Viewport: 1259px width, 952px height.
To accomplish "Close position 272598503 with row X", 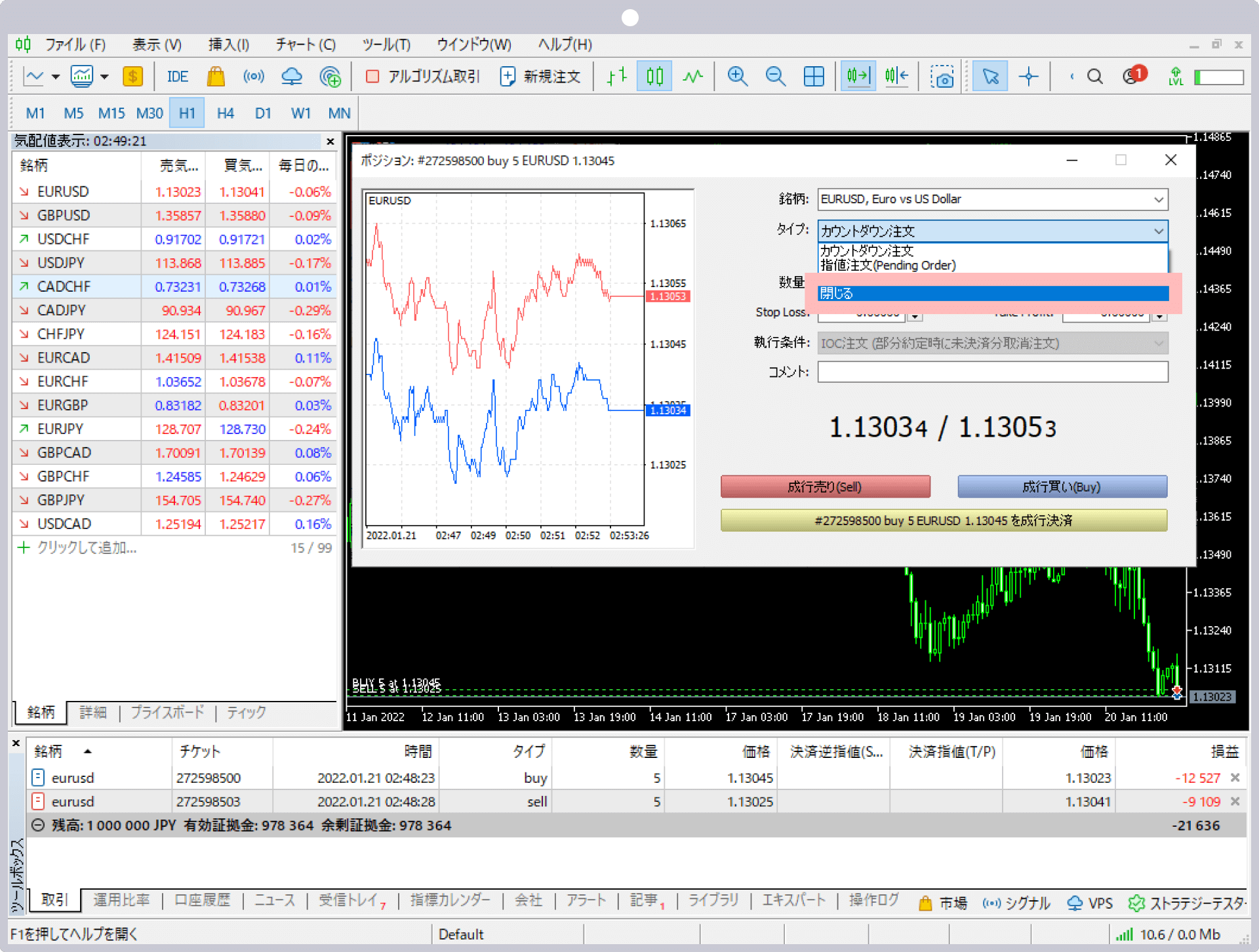I will coord(1235,801).
